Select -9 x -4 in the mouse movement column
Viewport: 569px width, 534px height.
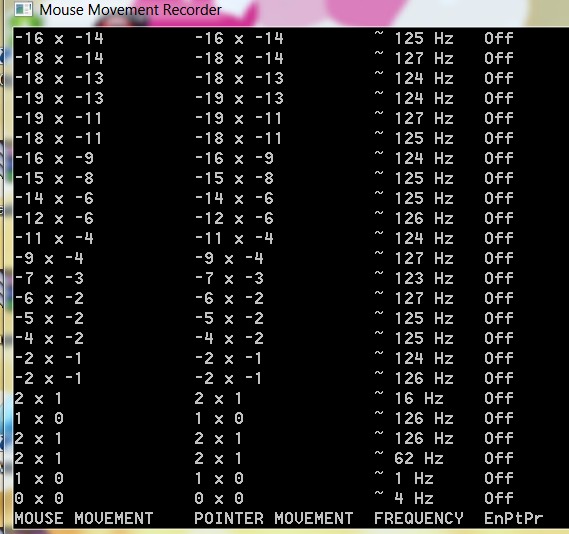pyautogui.click(x=49, y=258)
